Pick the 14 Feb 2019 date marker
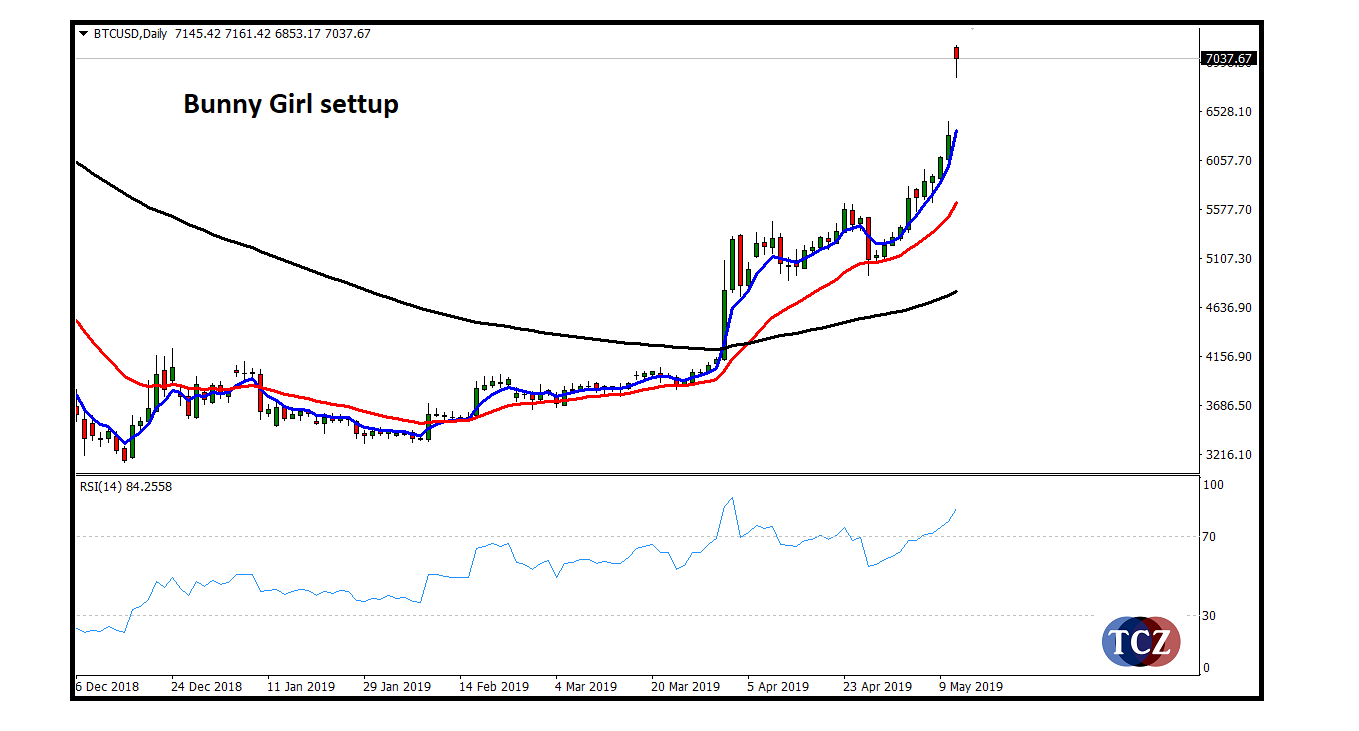 click(x=494, y=687)
